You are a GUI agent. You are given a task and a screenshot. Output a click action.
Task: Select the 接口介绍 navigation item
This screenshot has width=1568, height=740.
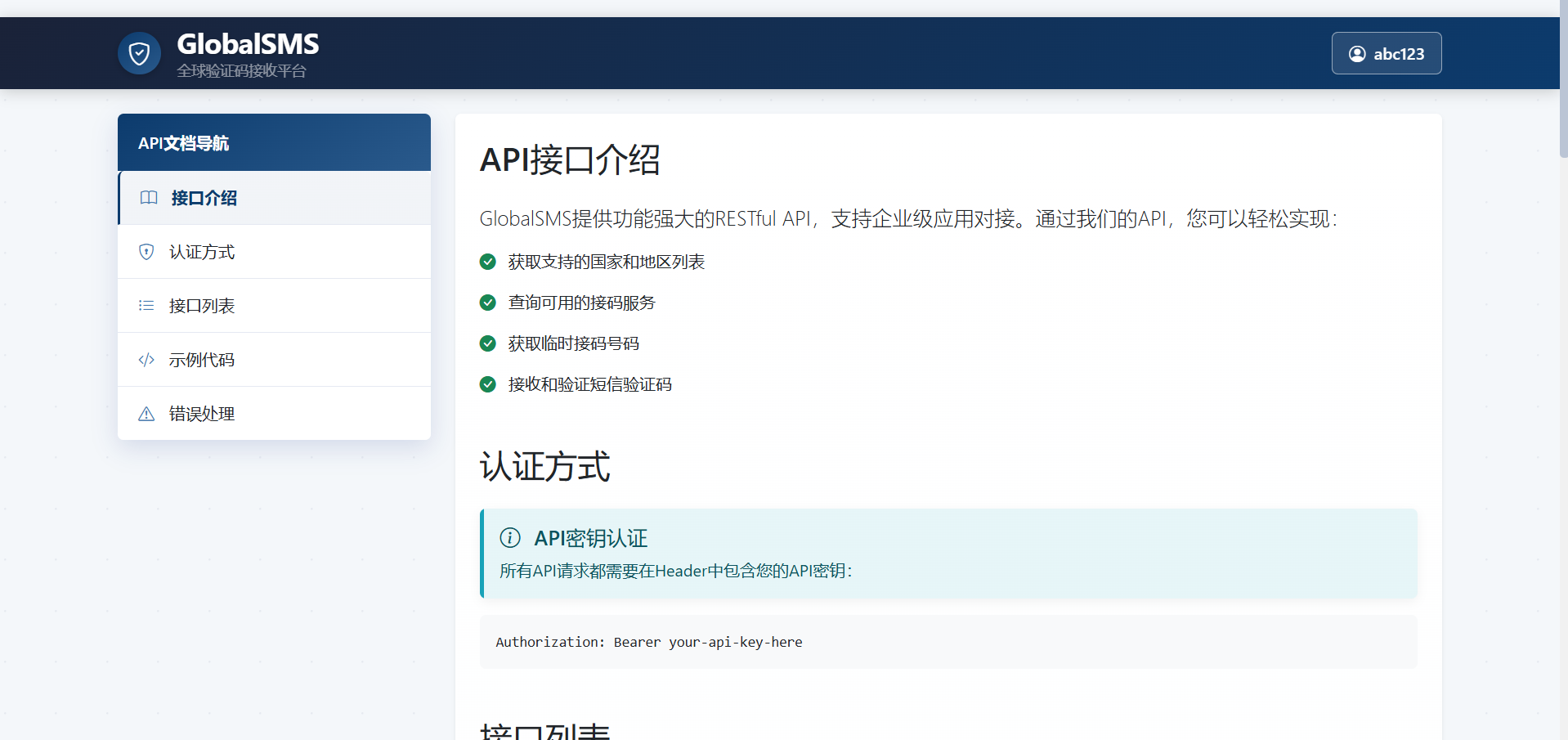tap(275, 198)
